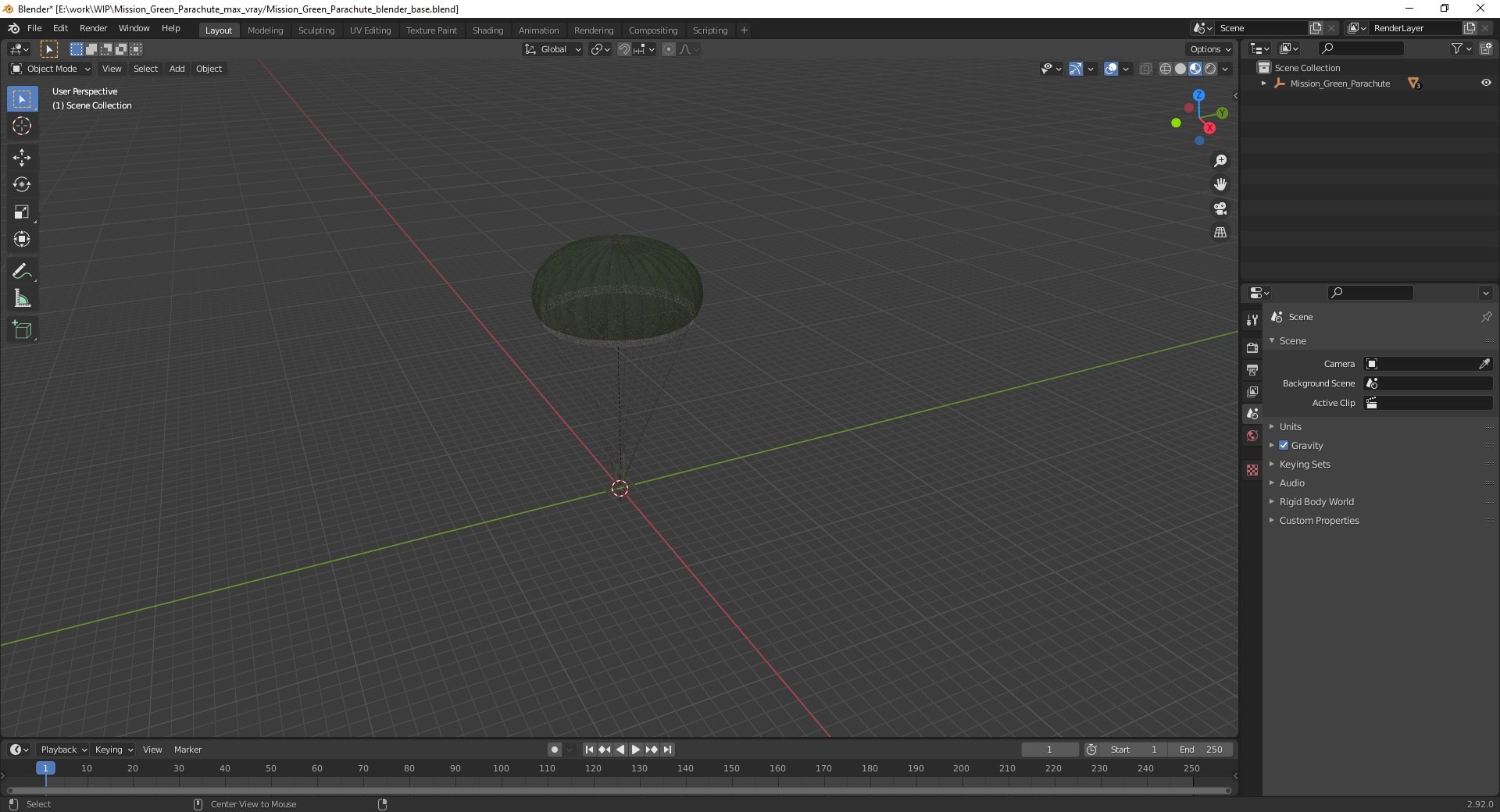This screenshot has height=812, width=1500.
Task: Switch to Material Preview shading
Action: click(1195, 69)
